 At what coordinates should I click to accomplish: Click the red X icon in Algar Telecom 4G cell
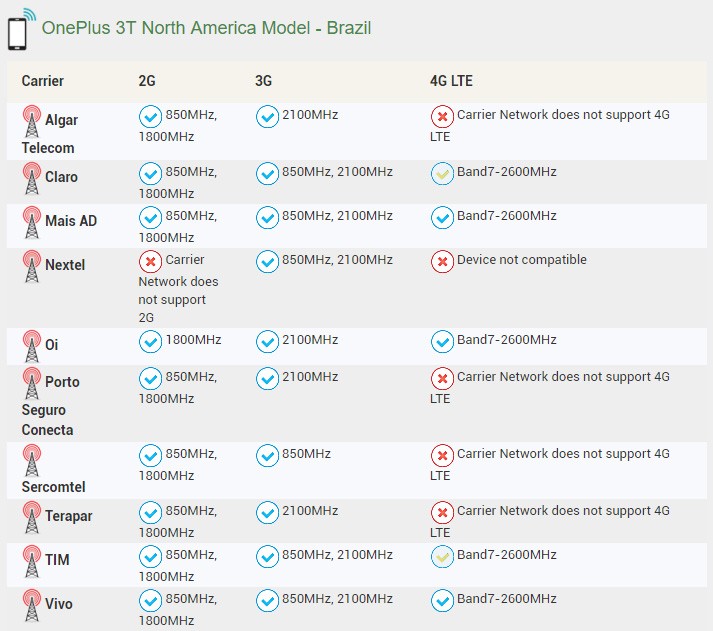[442, 117]
